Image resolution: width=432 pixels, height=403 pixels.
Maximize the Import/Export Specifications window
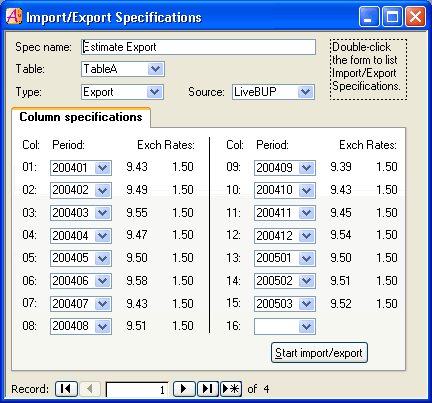[x=392, y=17]
